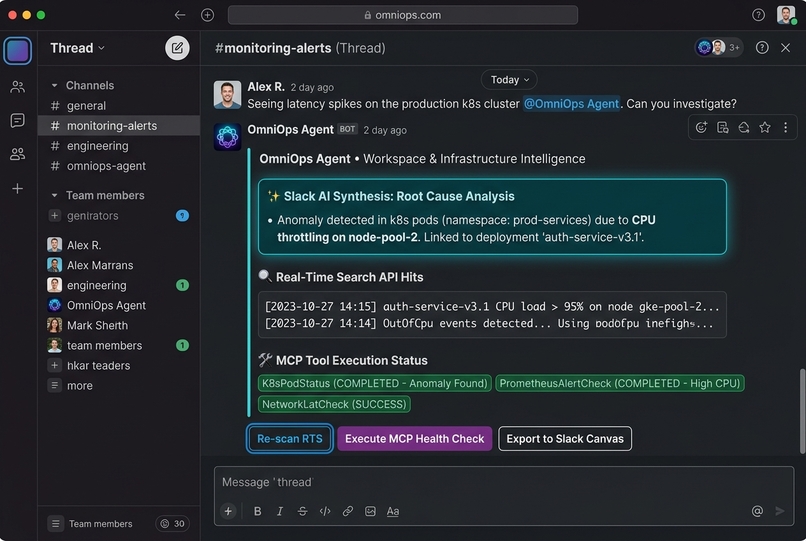806x541 pixels.
Task: Open the people icon in left rail
Action: (17, 87)
